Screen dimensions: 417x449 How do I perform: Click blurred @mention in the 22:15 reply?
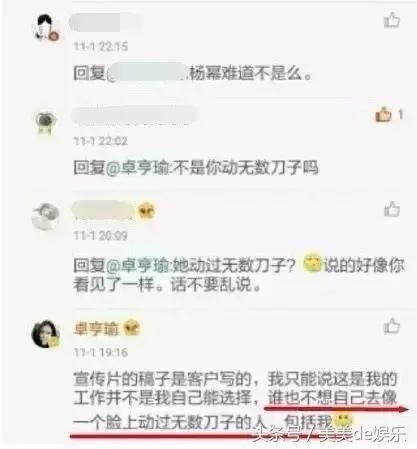pos(147,72)
